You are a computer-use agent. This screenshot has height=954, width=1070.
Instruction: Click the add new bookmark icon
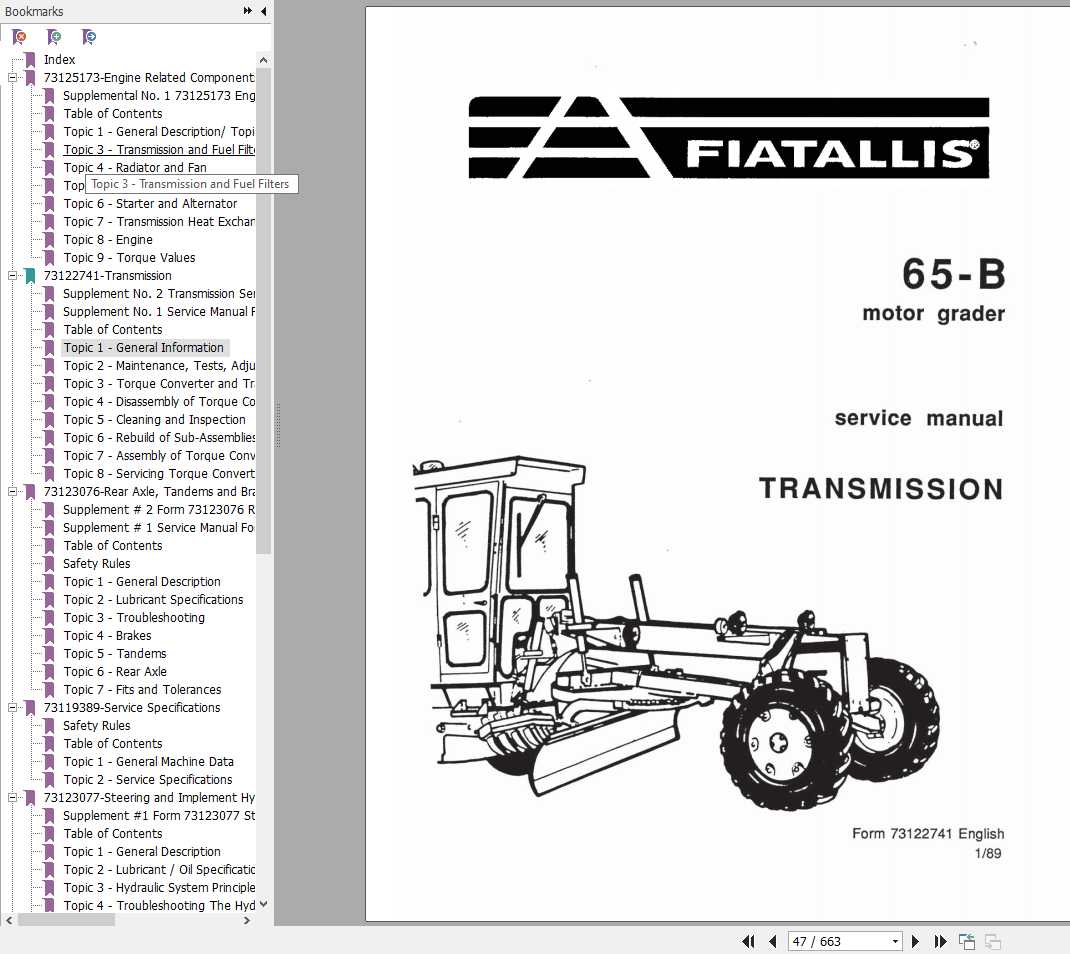click(54, 36)
